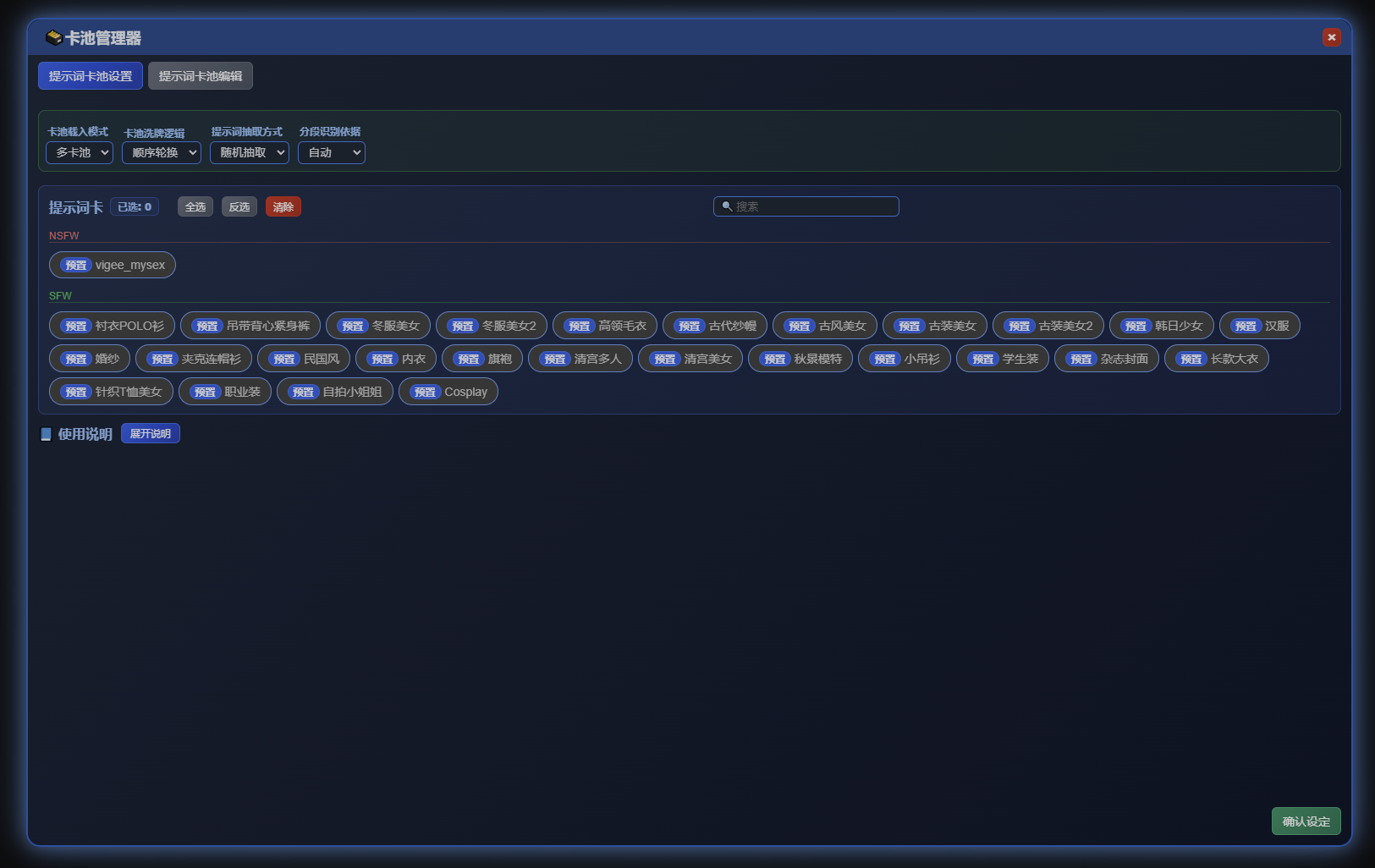Viewport: 1375px width, 868px height.
Task: Click the 反选 button
Action: pyautogui.click(x=239, y=206)
